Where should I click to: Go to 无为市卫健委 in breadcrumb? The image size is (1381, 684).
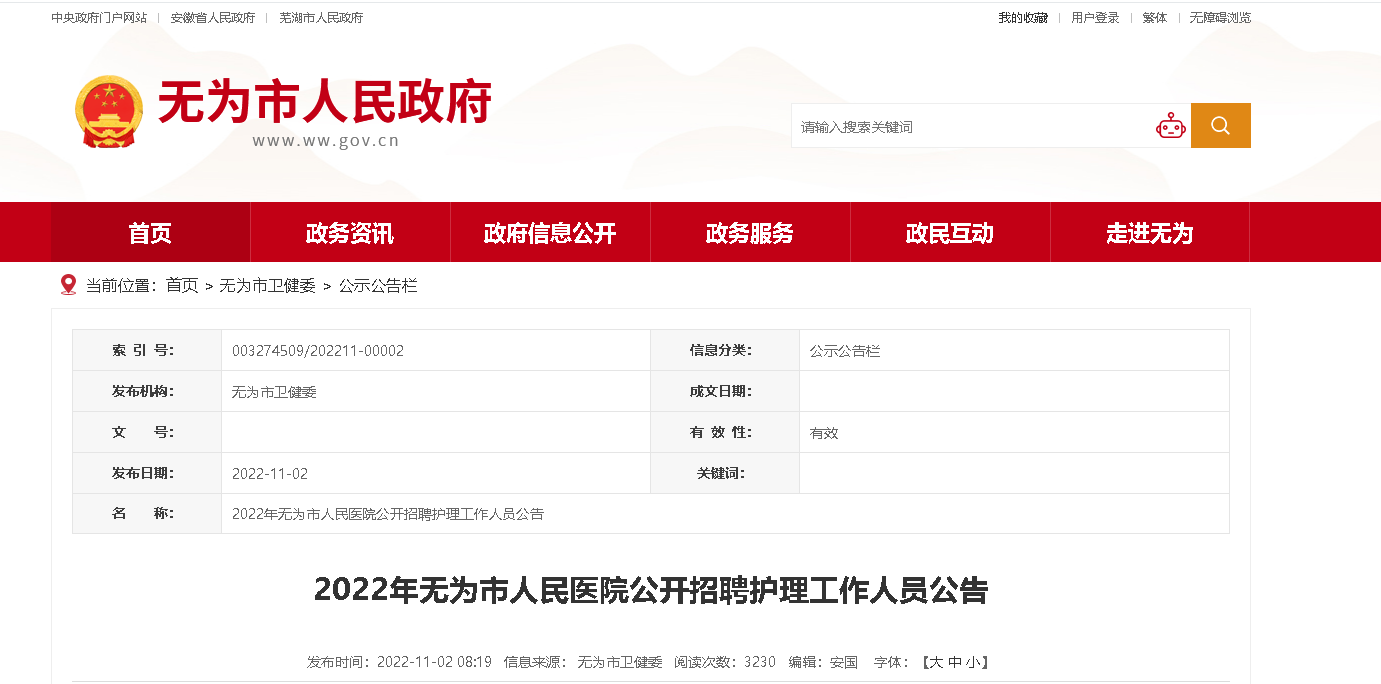[x=267, y=286]
